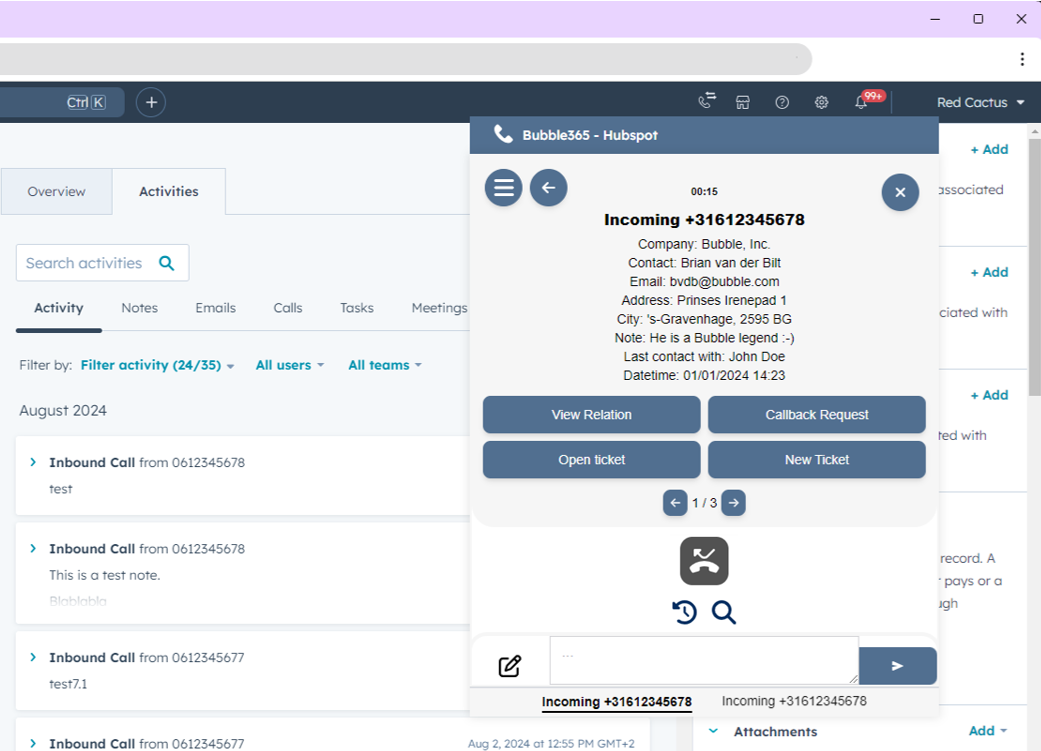
Task: Click the View Relation button
Action: point(591,415)
